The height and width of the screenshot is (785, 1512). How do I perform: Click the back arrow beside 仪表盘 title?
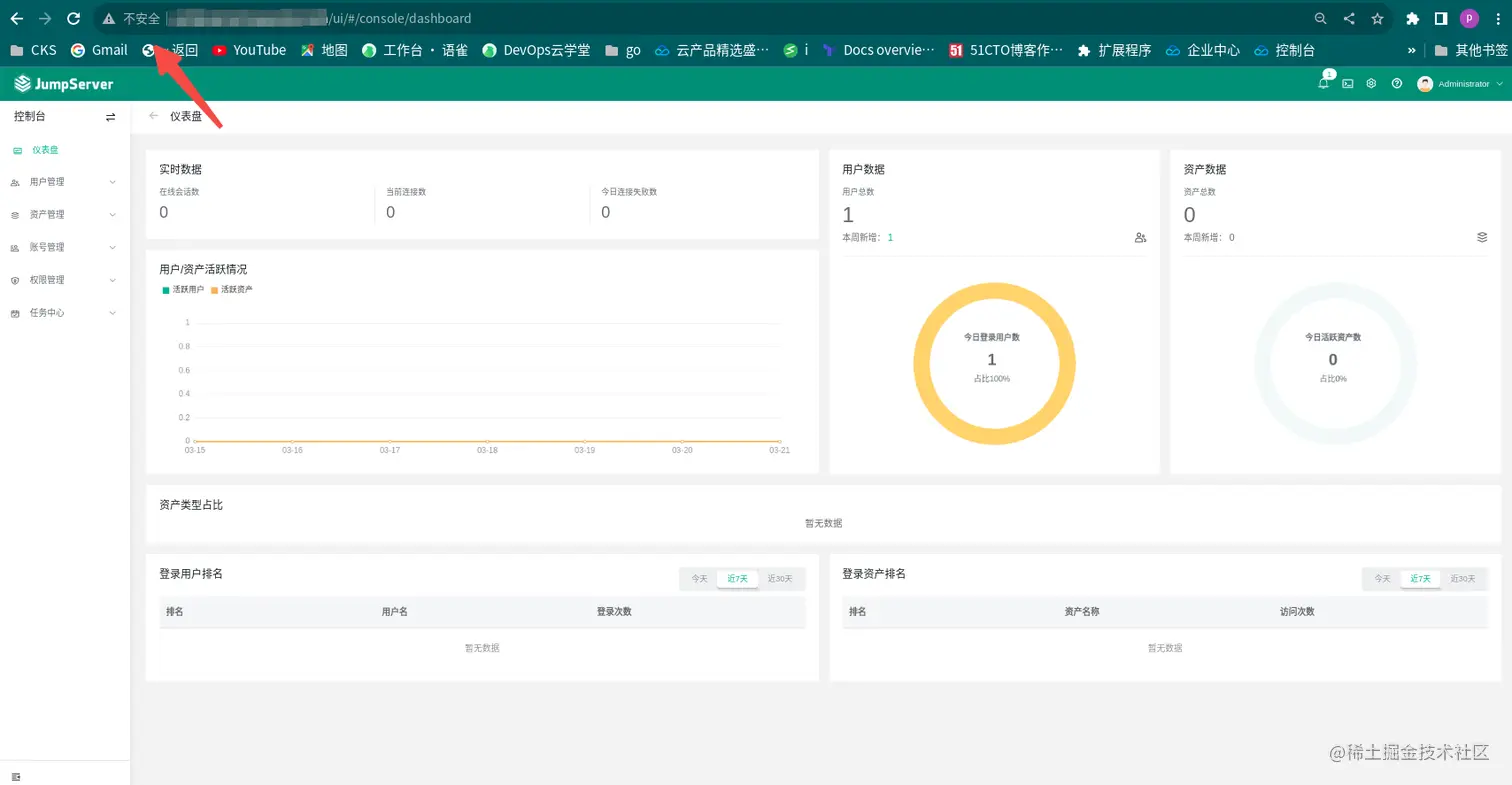[153, 116]
